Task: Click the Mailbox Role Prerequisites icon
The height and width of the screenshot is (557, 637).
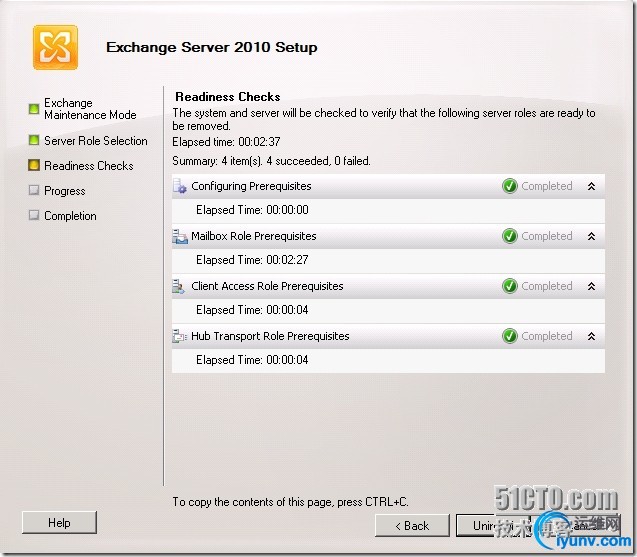Action: coord(180,236)
